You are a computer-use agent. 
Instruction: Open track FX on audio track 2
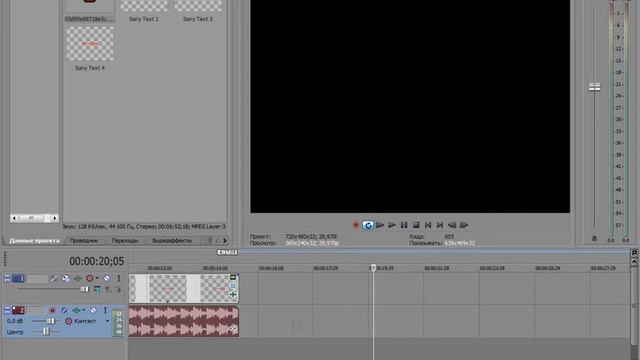click(76, 311)
